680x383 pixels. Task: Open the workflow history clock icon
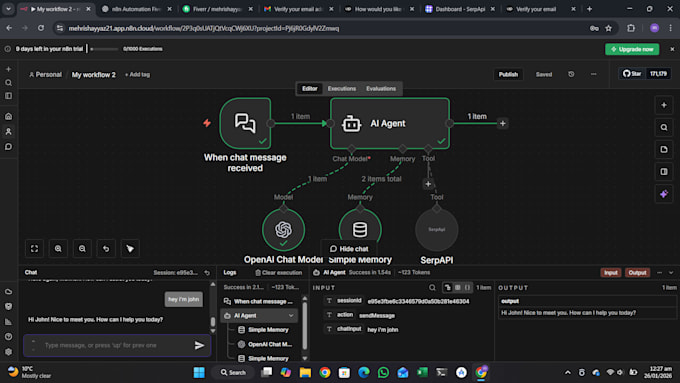pos(571,74)
